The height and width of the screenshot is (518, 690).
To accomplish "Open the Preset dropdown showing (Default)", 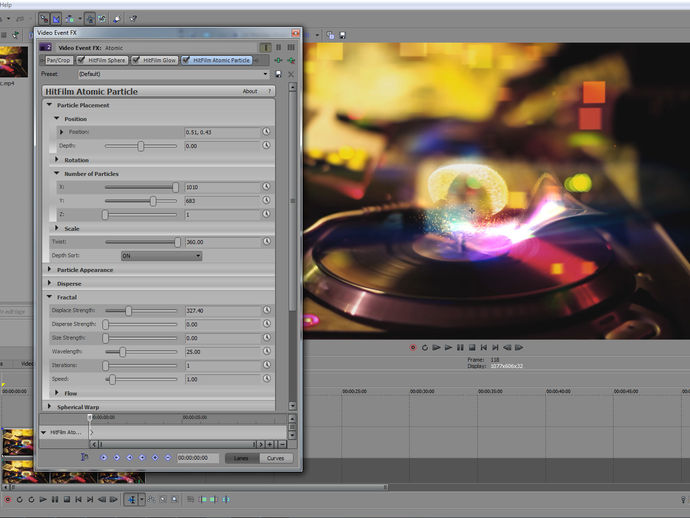I will click(173, 74).
